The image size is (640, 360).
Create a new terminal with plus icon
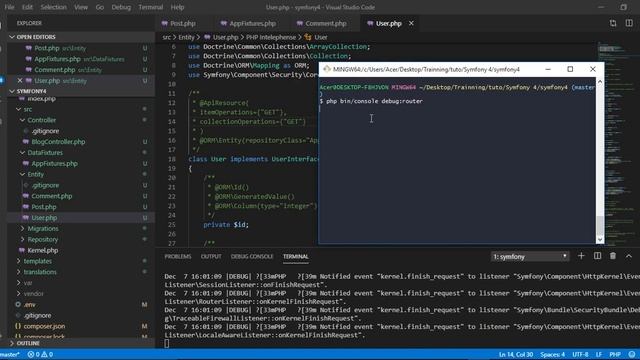581,256
